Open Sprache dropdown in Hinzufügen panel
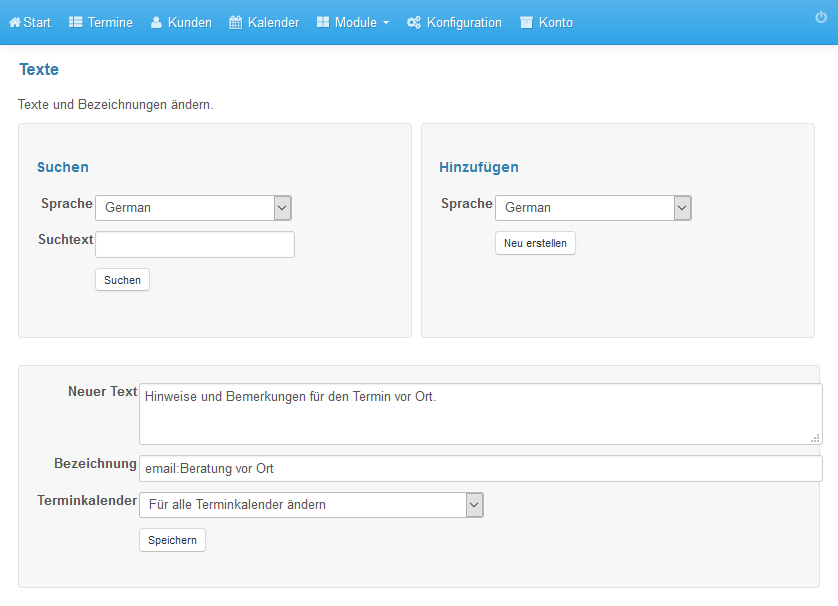 (x=593, y=208)
